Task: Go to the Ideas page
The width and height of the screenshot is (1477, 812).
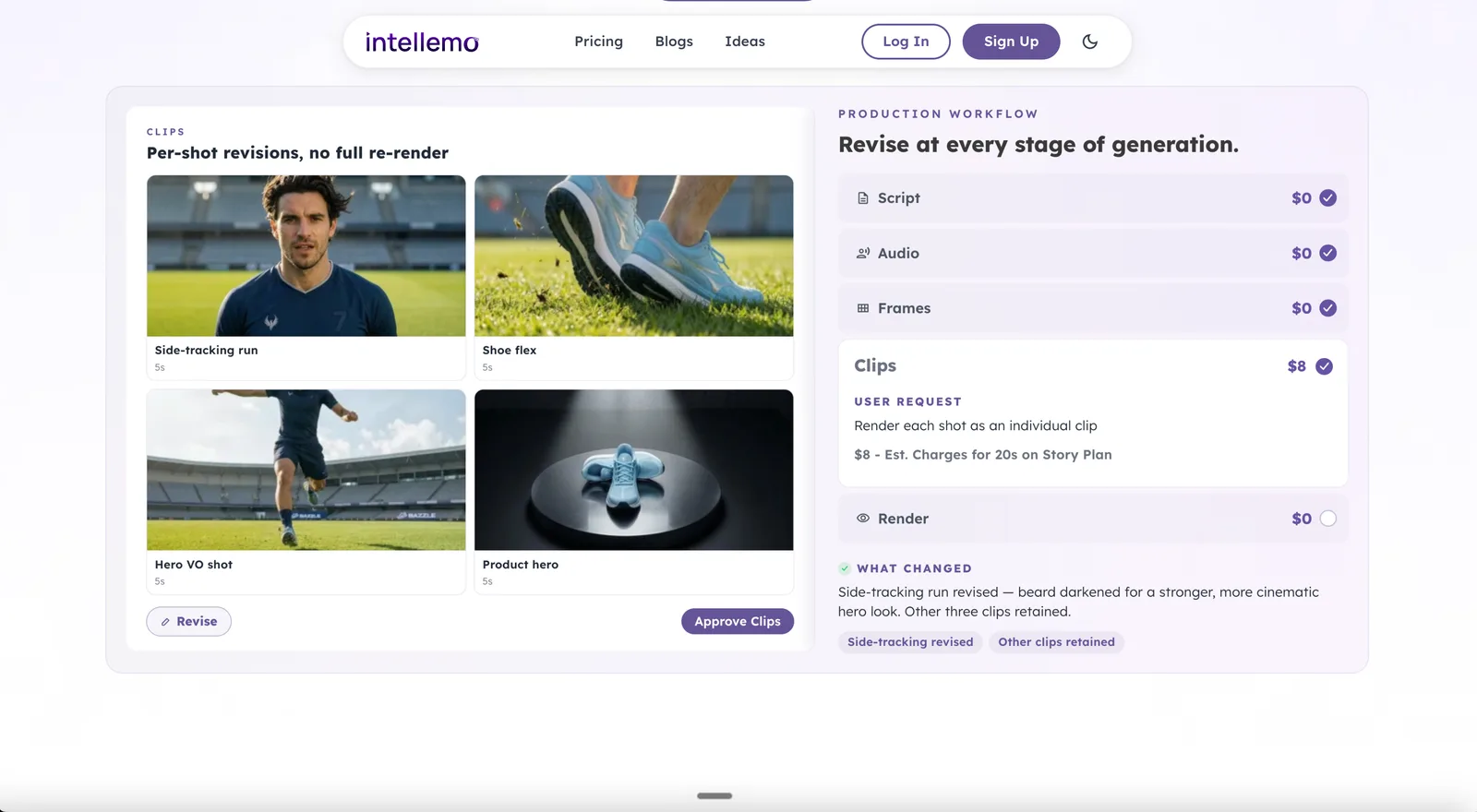Action: (x=745, y=42)
